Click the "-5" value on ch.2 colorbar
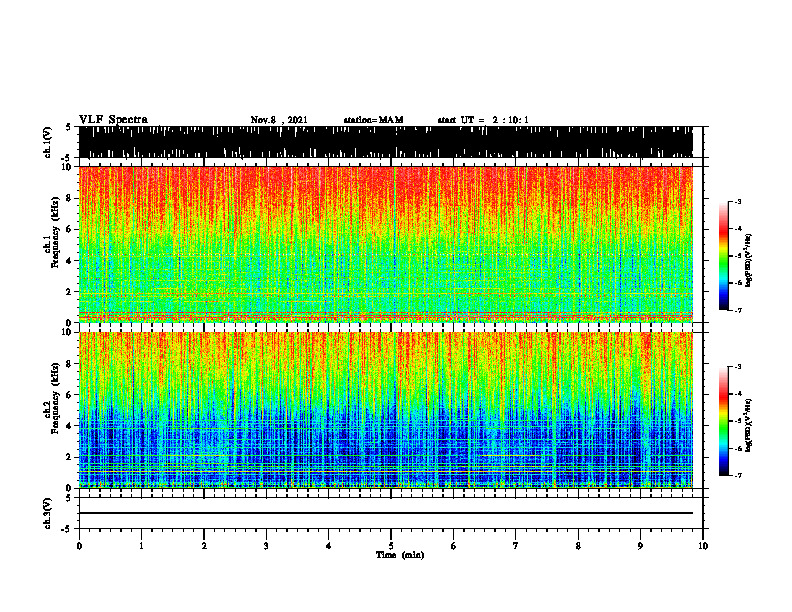This screenshot has width=792, height=612. [x=738, y=421]
